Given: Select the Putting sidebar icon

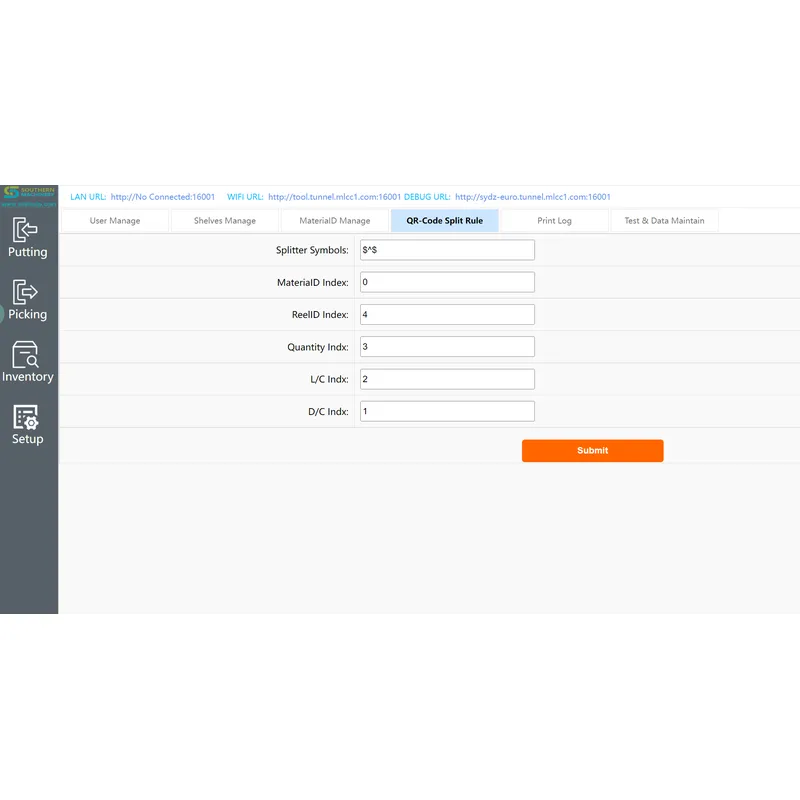Looking at the screenshot, I should click(x=27, y=238).
